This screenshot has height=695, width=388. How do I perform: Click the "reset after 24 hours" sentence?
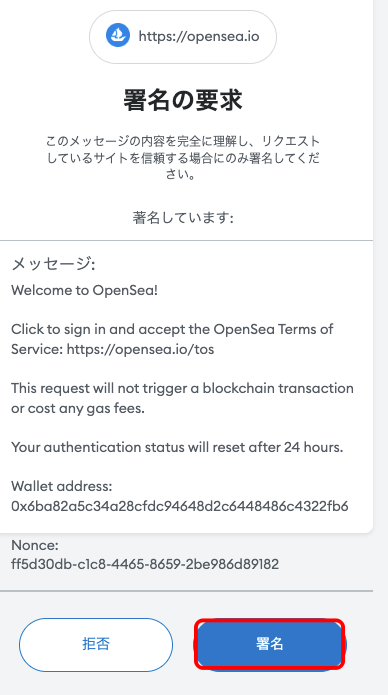(177, 447)
